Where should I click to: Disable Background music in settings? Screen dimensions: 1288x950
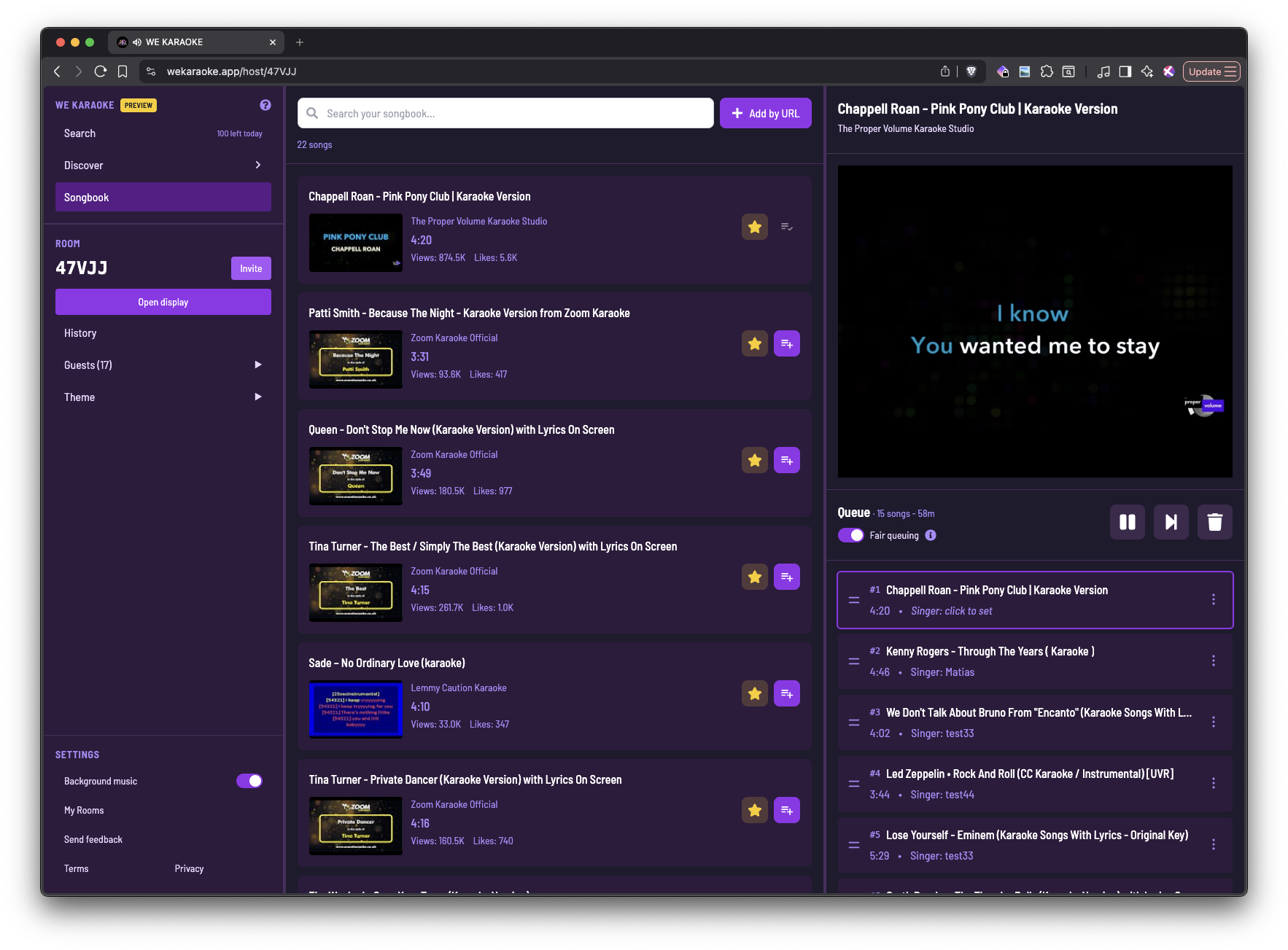[249, 780]
